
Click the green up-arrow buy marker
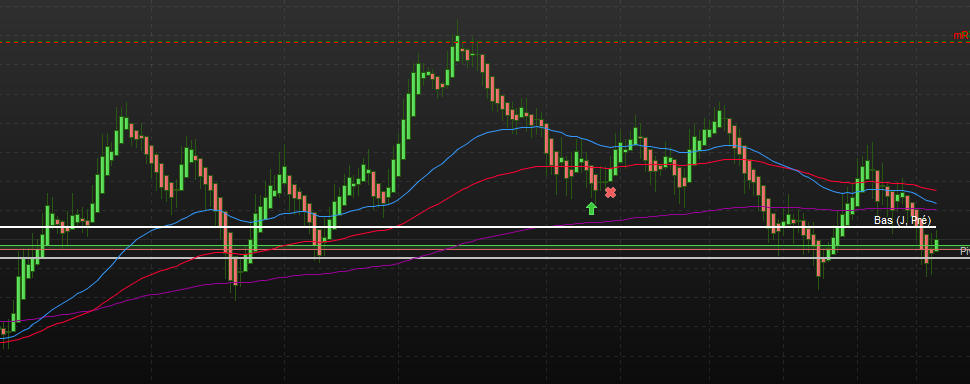591,208
